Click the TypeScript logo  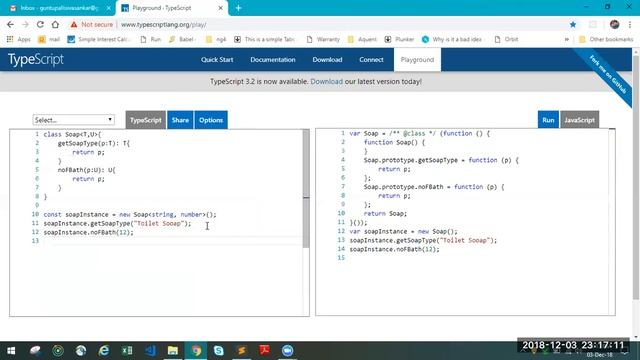[x=36, y=60]
